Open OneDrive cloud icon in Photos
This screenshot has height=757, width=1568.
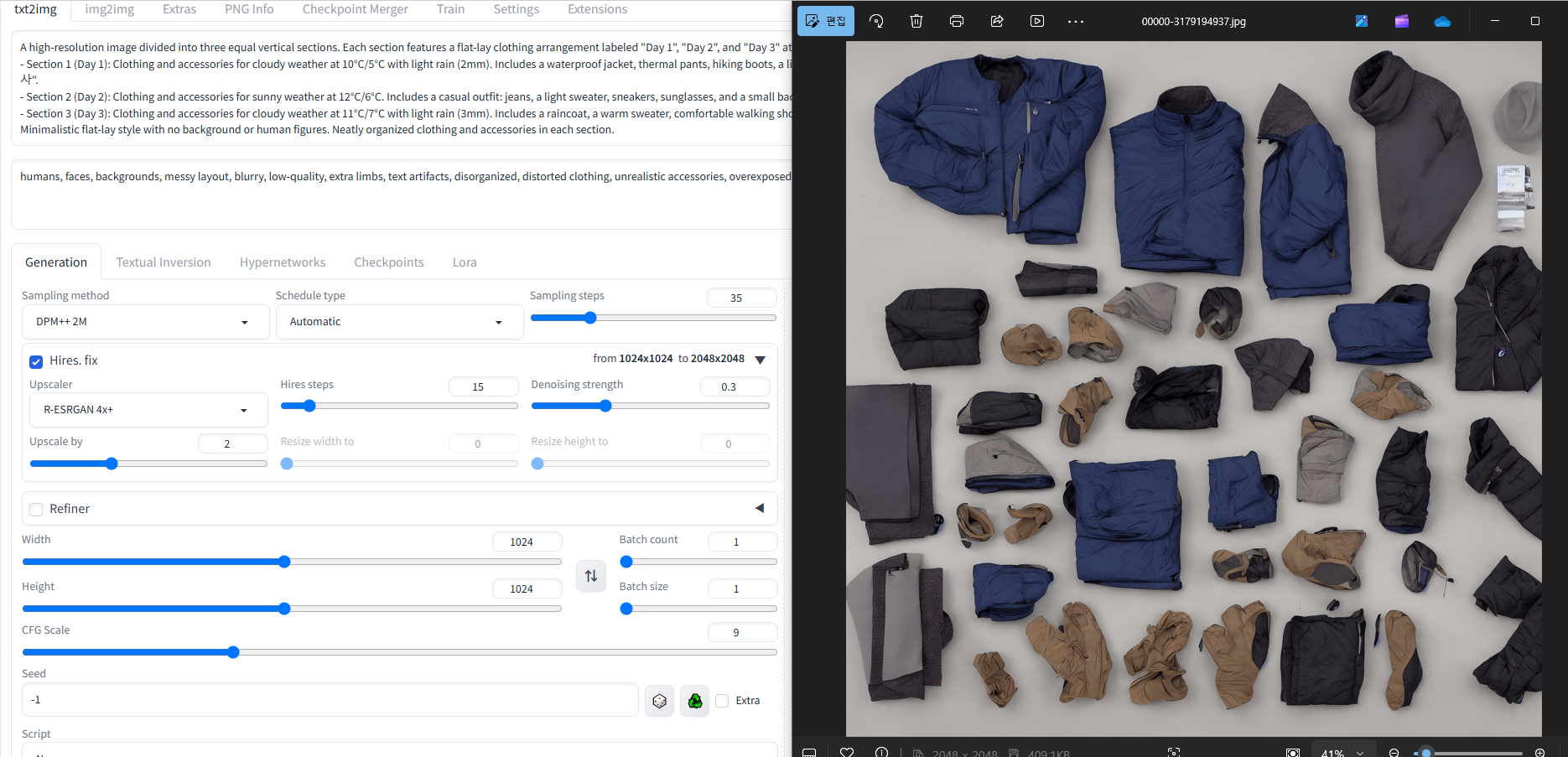[x=1442, y=21]
